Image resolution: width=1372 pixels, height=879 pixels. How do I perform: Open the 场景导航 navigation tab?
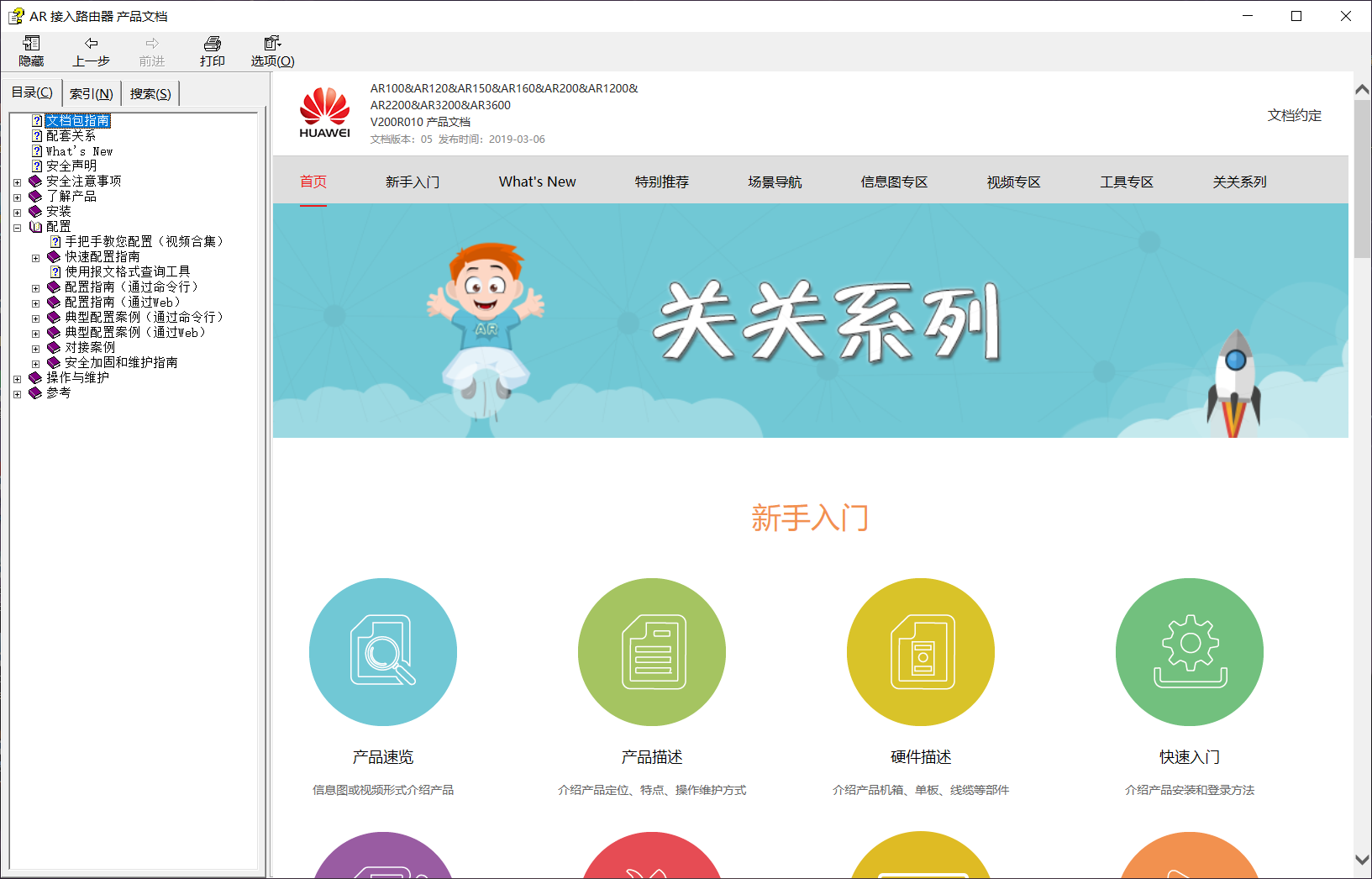[775, 182]
